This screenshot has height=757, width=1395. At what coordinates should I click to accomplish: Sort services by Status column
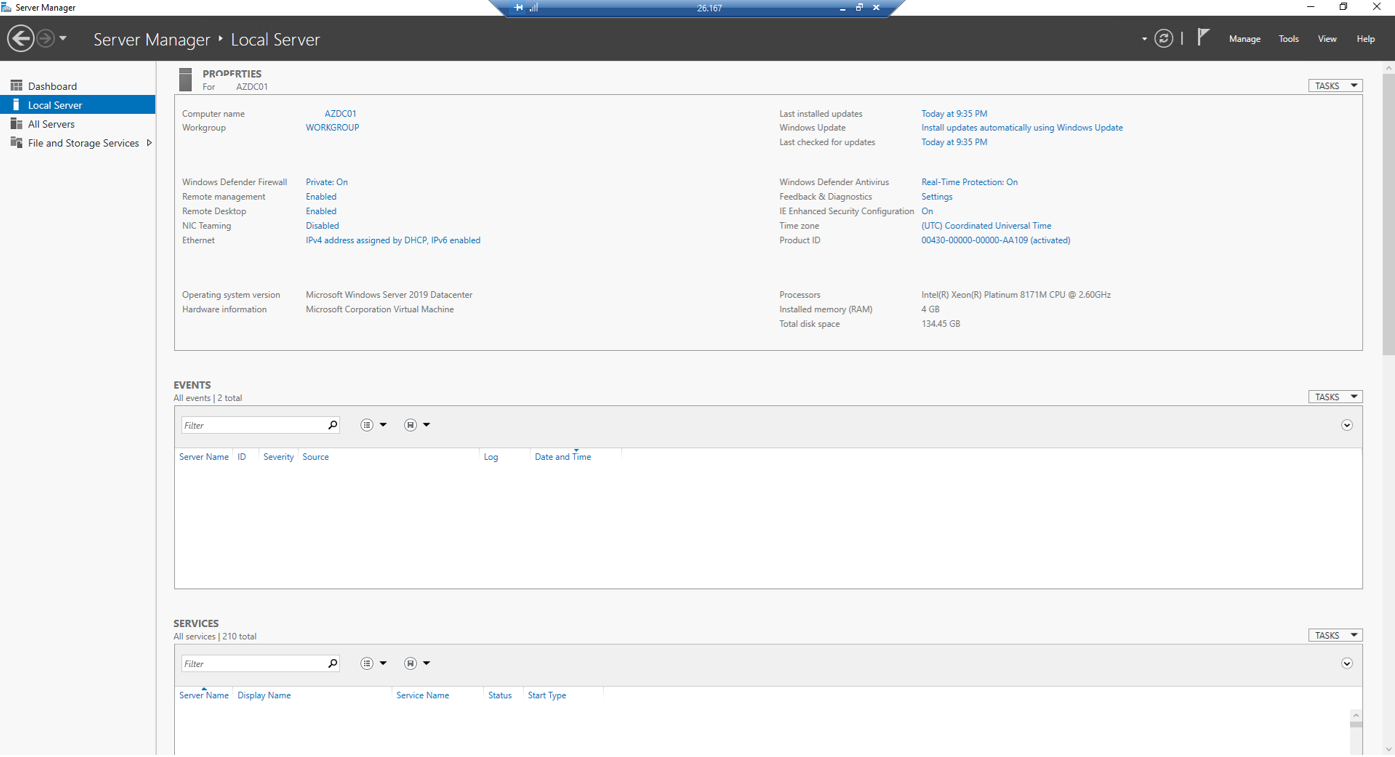click(500, 695)
